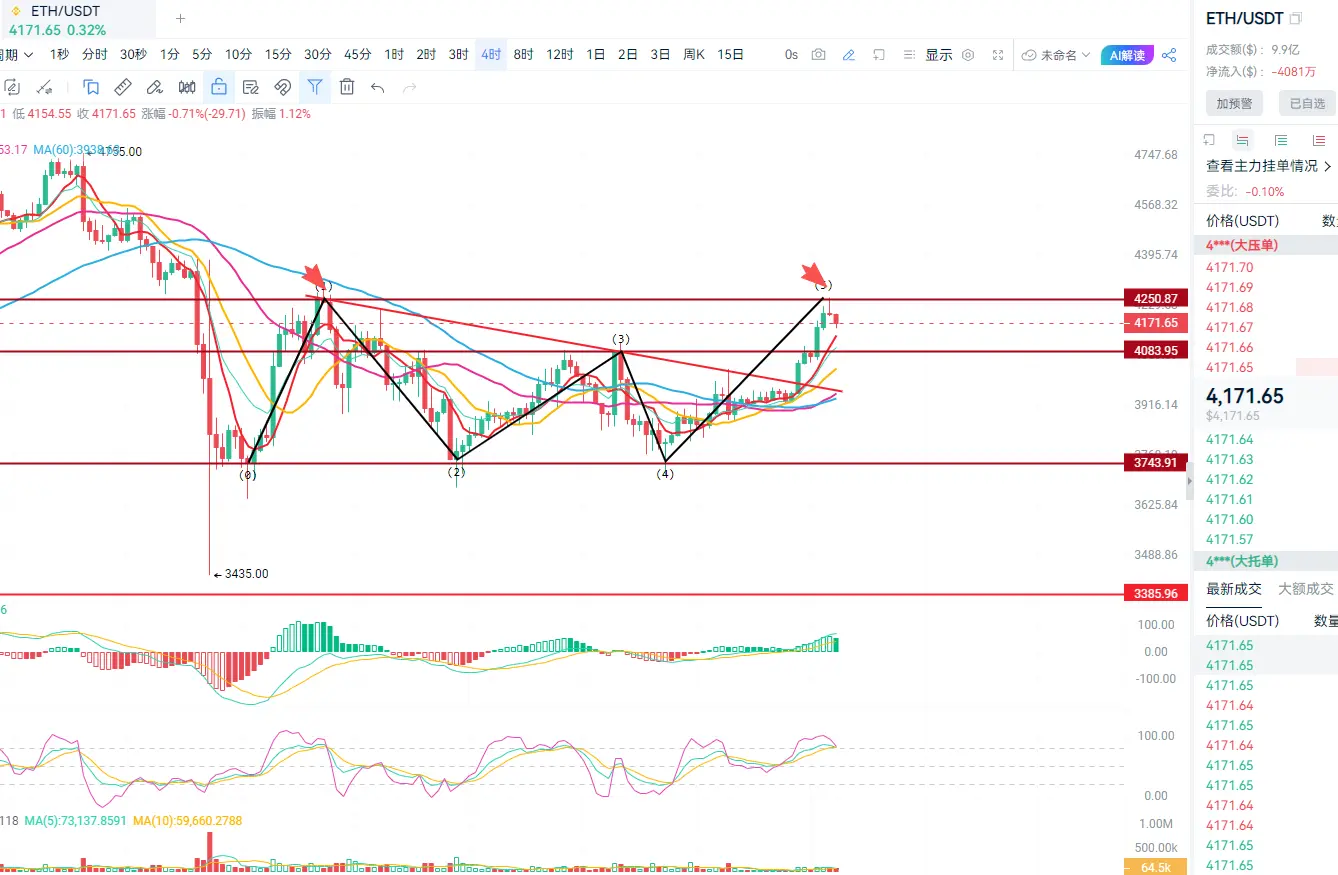1338x875 pixels.
Task: Select the 10分 timeframe
Action: [238, 55]
